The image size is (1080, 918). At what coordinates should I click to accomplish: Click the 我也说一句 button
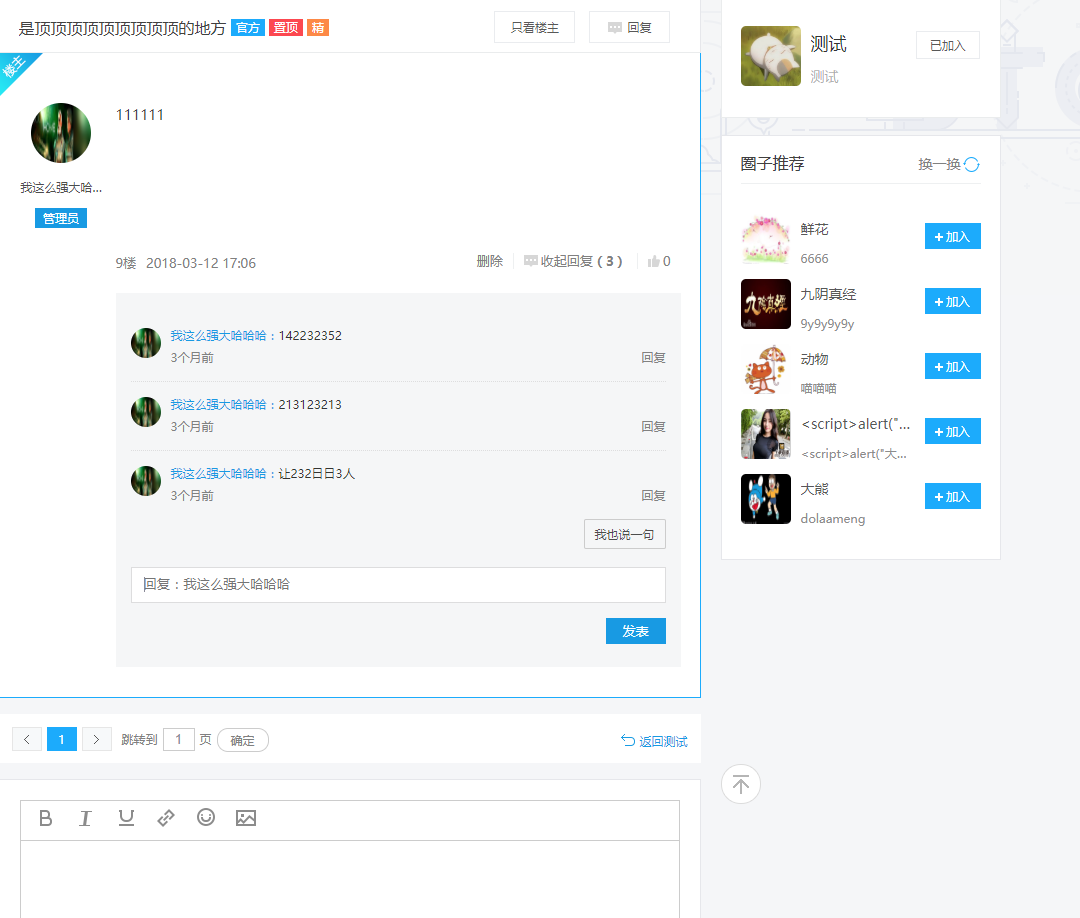pos(624,534)
